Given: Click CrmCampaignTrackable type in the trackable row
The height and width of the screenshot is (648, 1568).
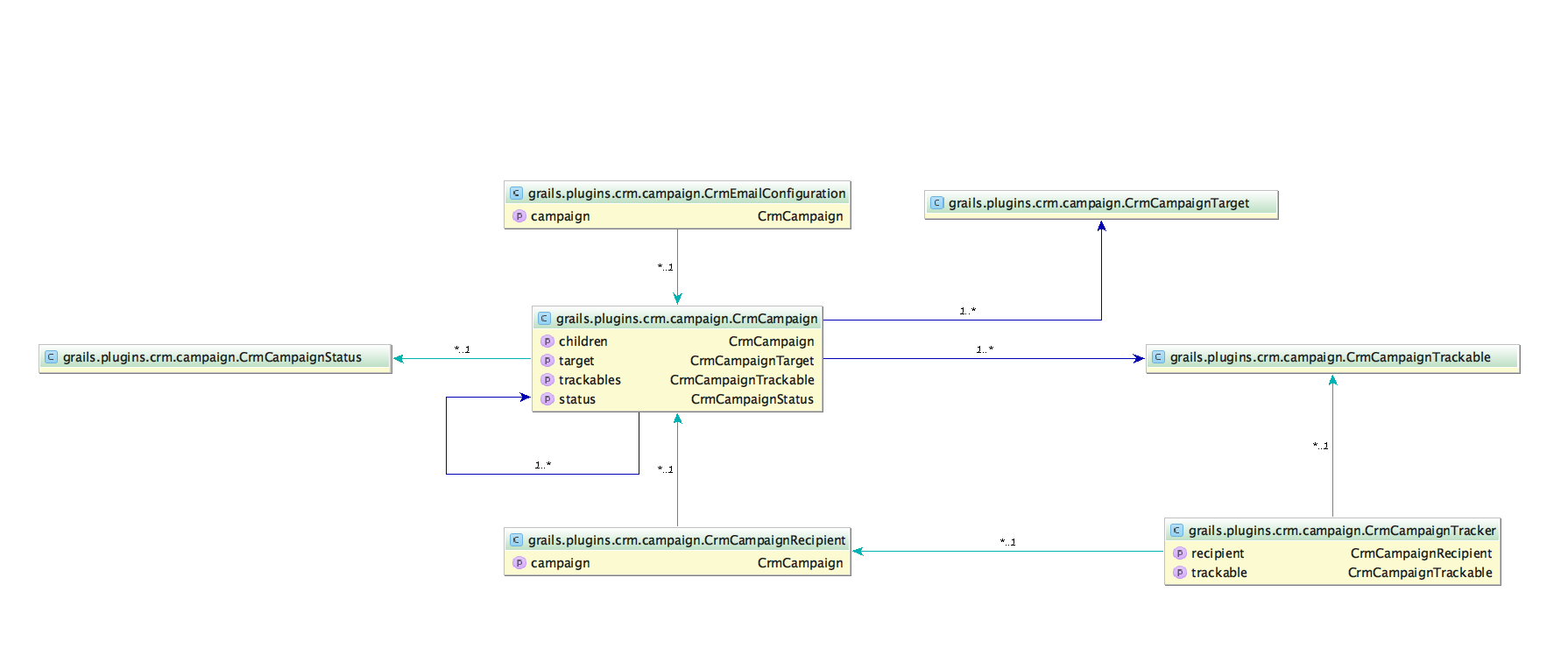Looking at the screenshot, I should coord(1420,573).
